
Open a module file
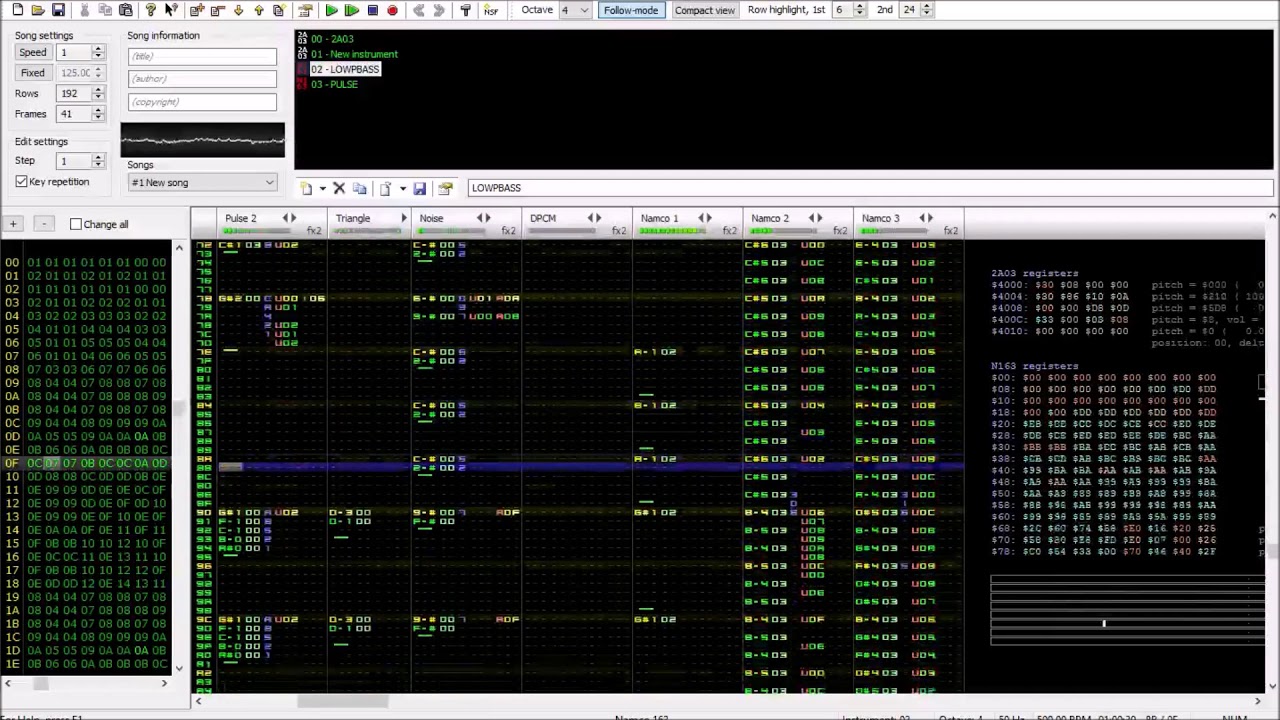tap(37, 10)
